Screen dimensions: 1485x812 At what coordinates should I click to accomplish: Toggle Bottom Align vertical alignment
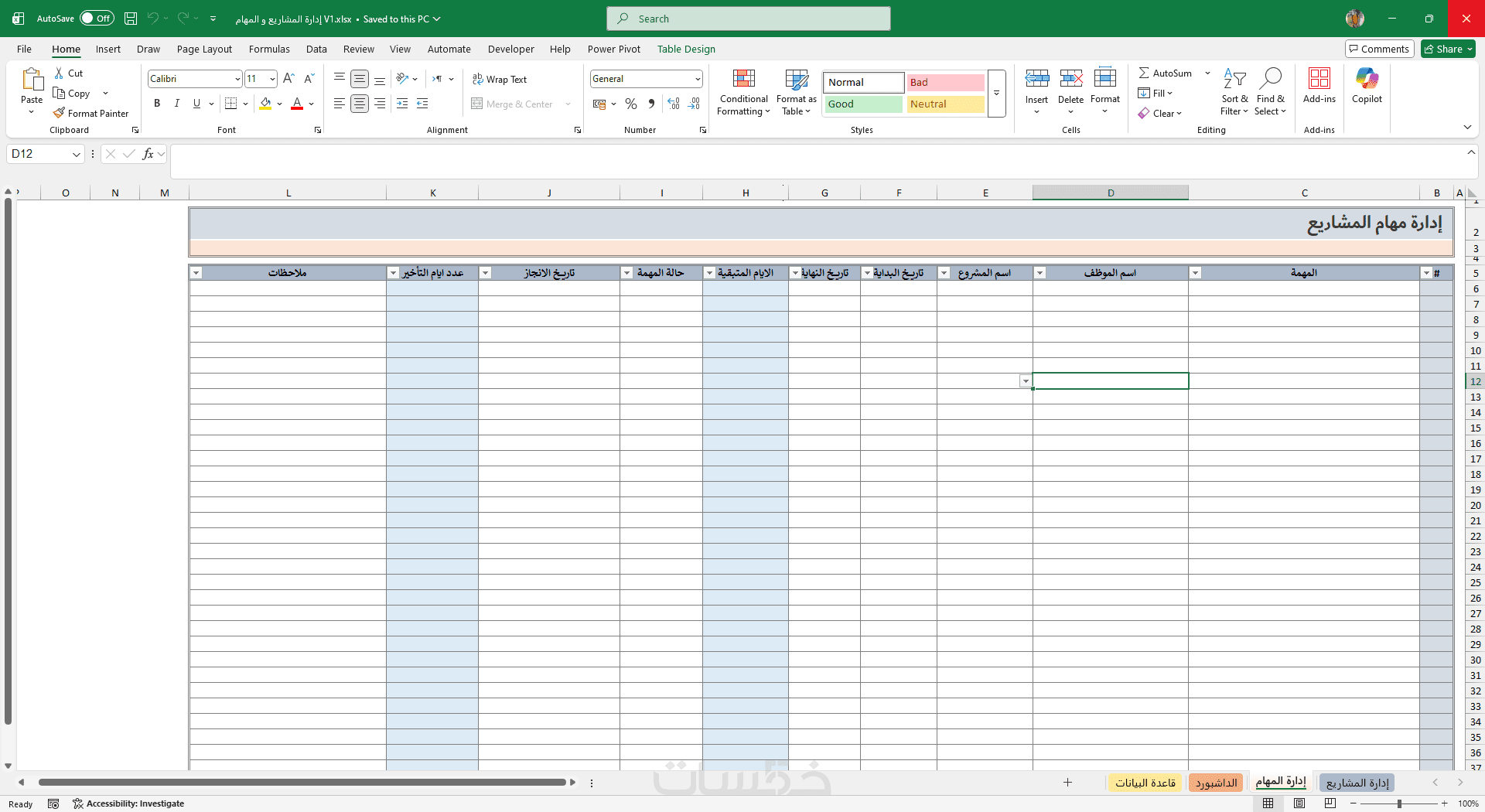tap(380, 79)
